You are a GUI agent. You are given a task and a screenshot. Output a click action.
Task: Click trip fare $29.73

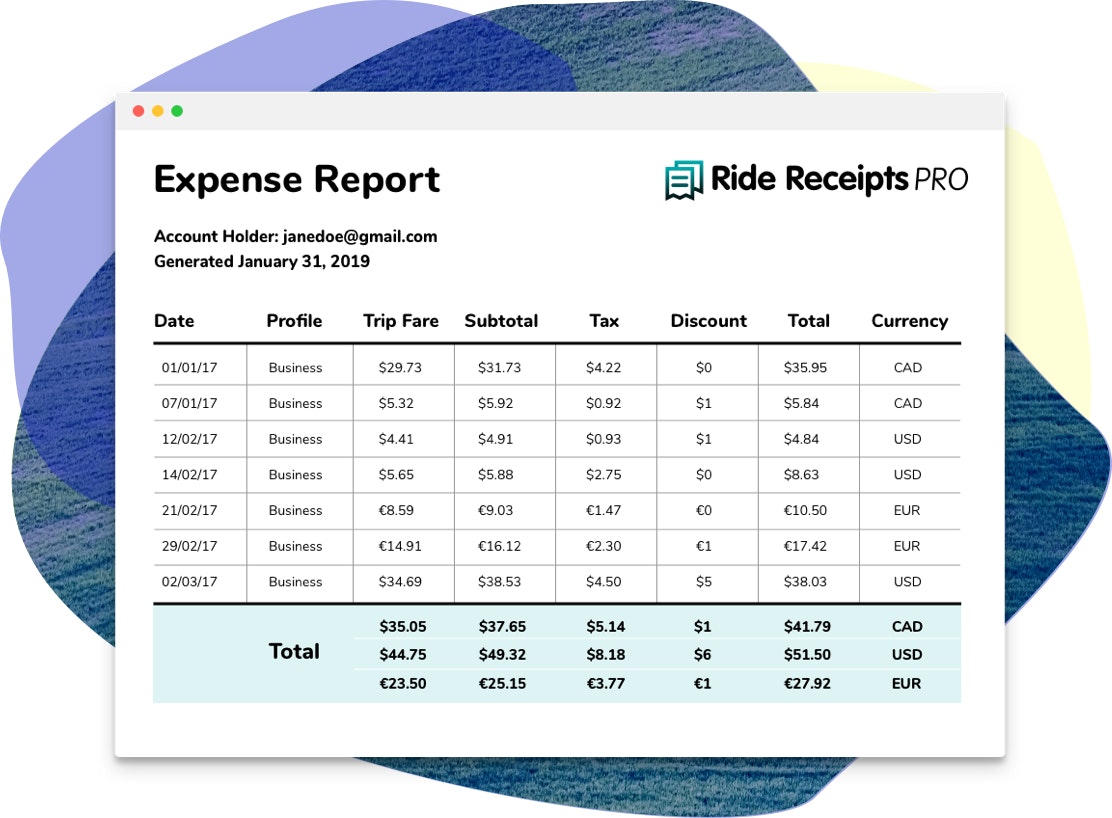(400, 367)
